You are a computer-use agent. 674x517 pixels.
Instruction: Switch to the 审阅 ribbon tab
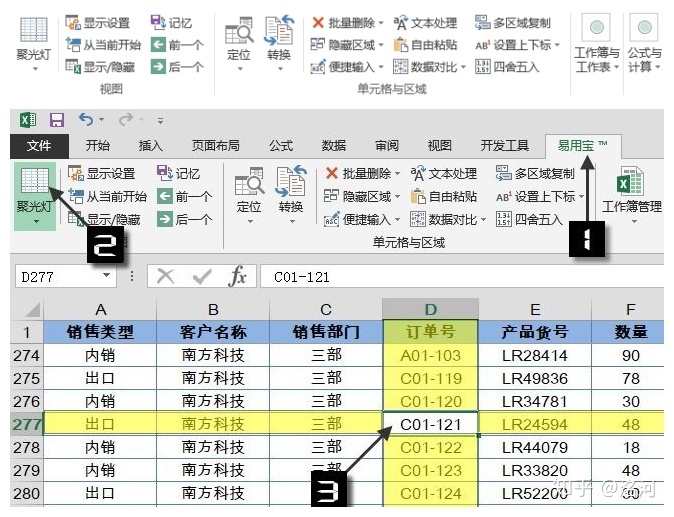[x=387, y=146]
